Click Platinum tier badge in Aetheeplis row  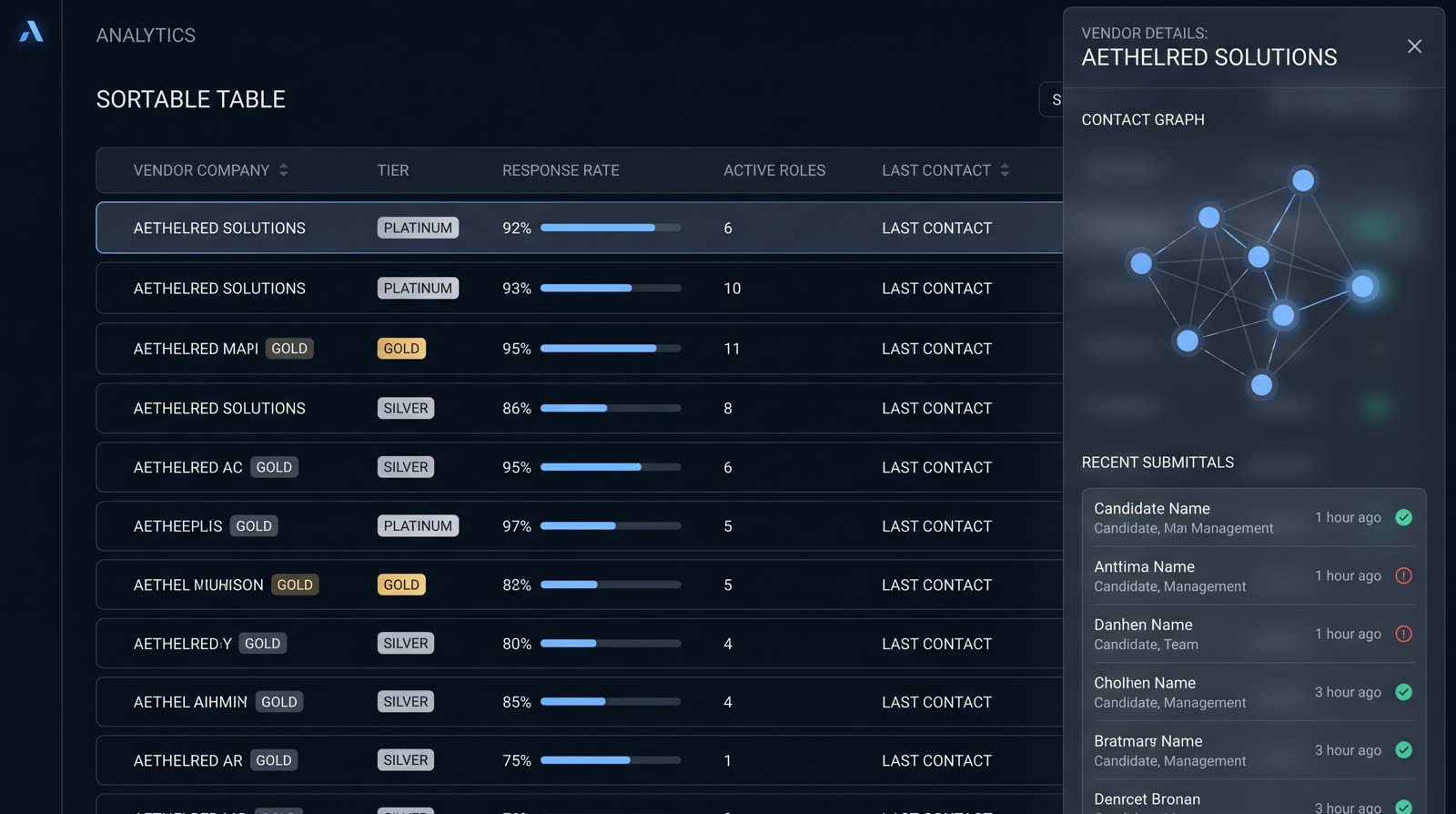click(418, 526)
